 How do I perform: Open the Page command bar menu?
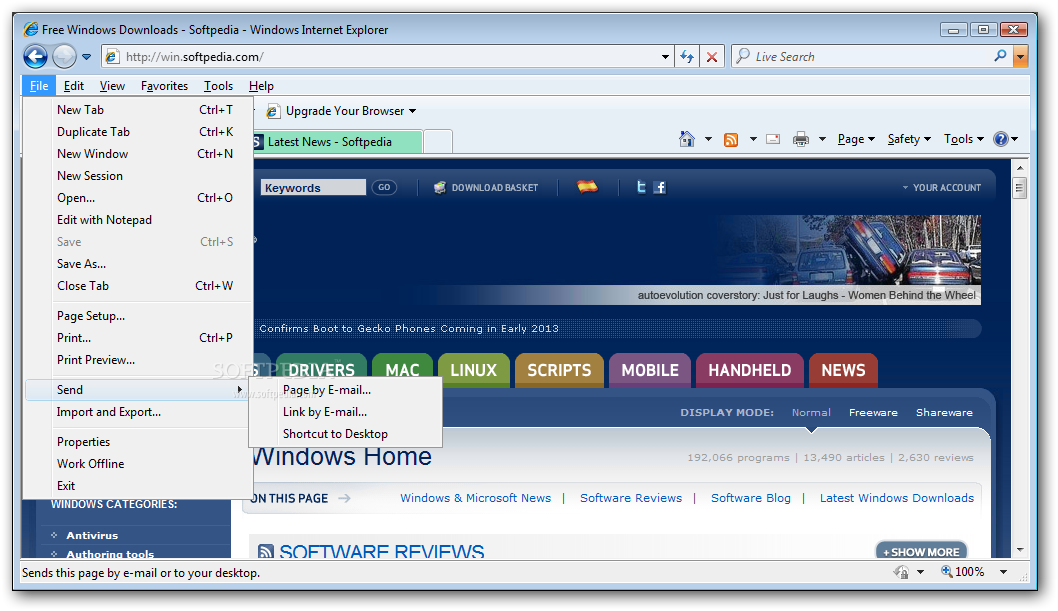(x=856, y=139)
